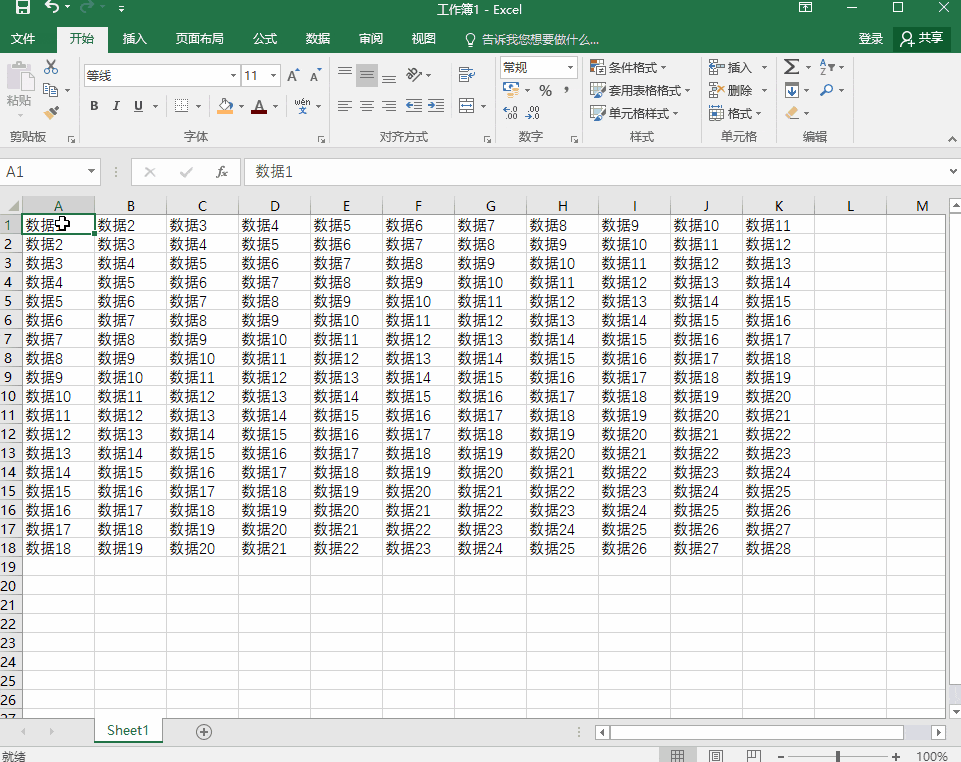
Task: Click the Orientation text-angle icon
Action: click(415, 75)
